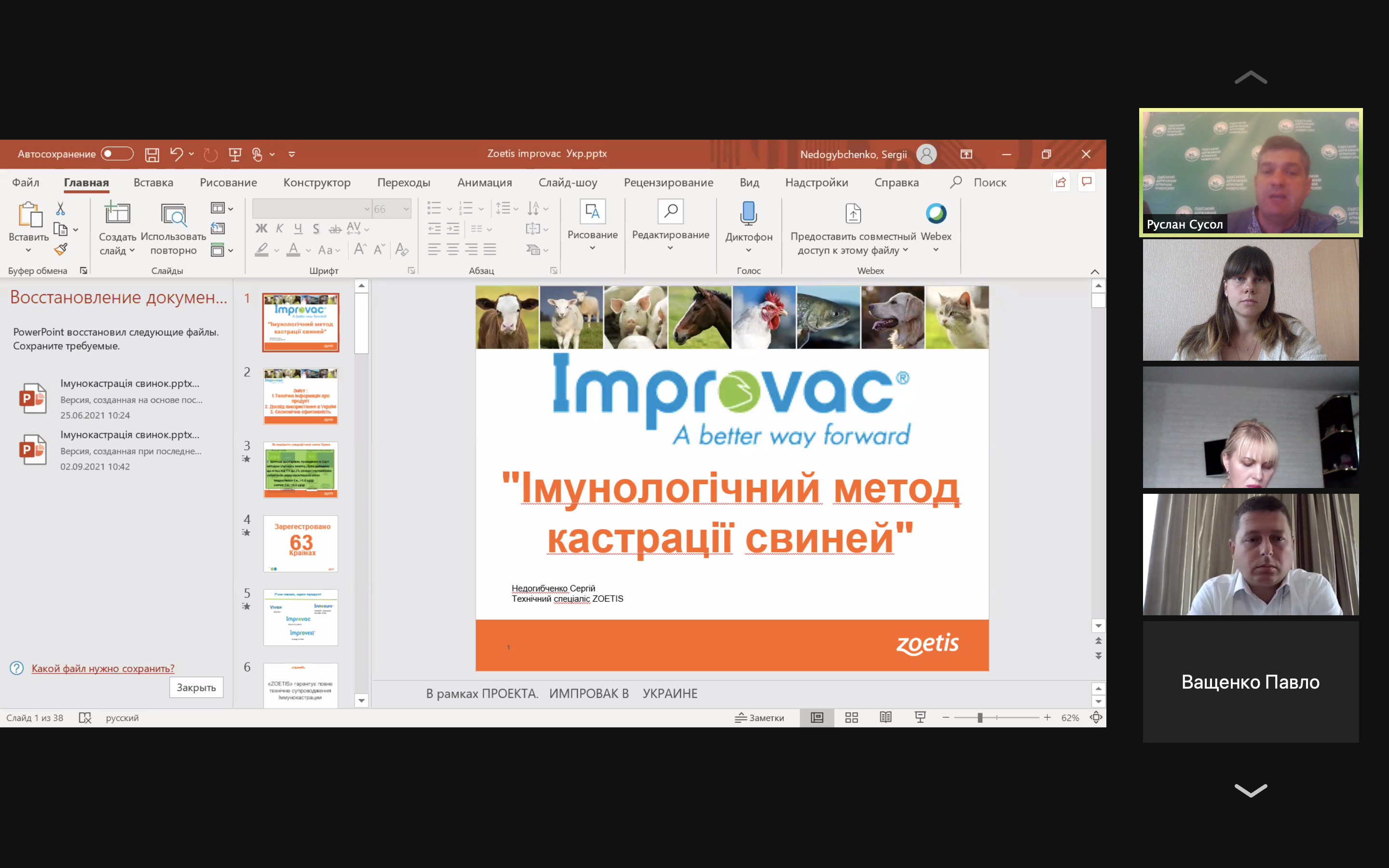Click the Copy icon
The height and width of the screenshot is (868, 1389).
click(60, 229)
